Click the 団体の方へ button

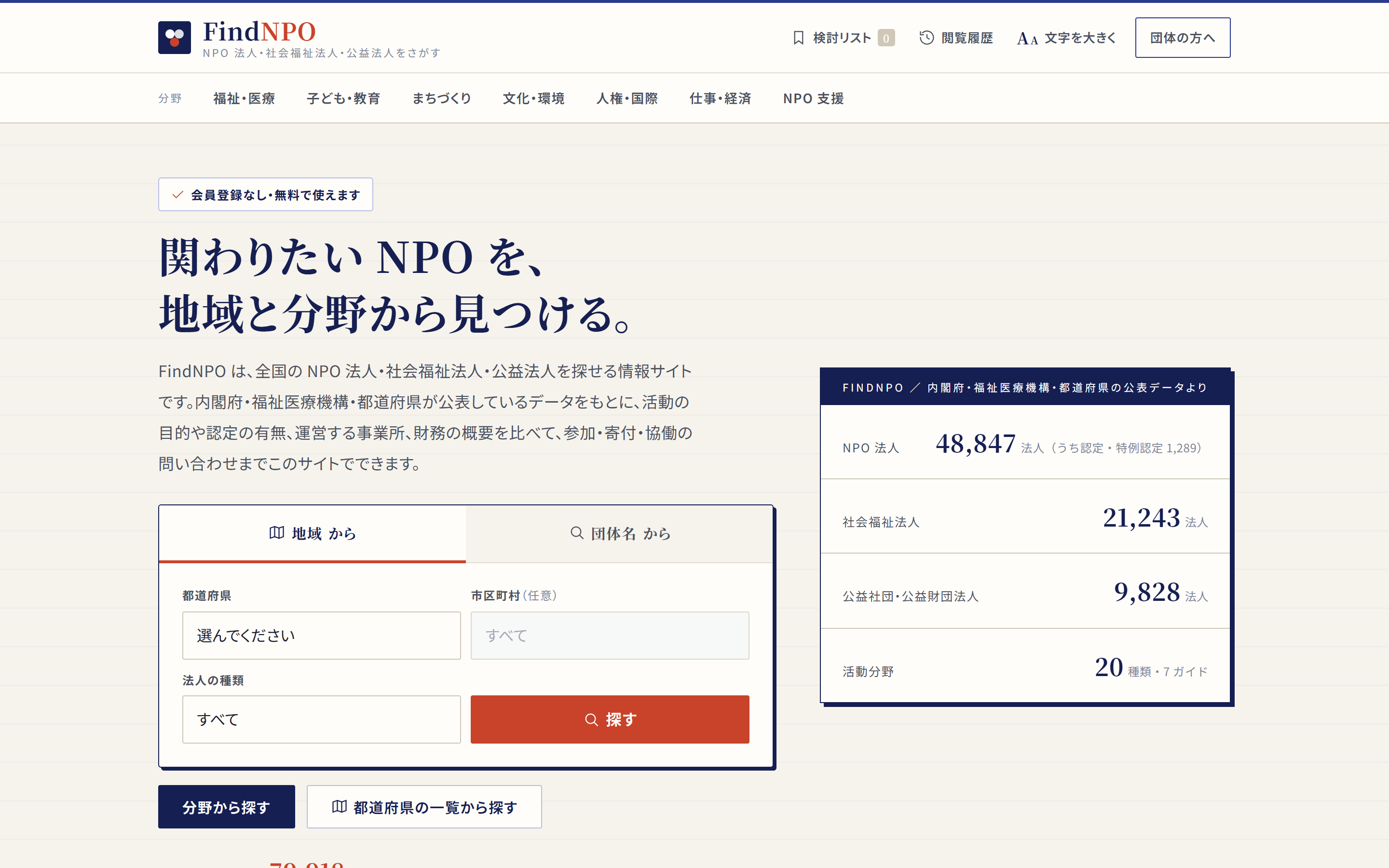1183,38
